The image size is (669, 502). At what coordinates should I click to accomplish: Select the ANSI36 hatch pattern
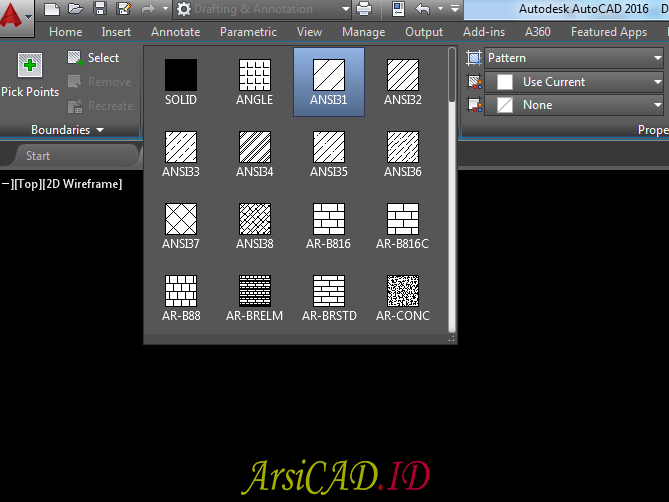[x=403, y=154]
